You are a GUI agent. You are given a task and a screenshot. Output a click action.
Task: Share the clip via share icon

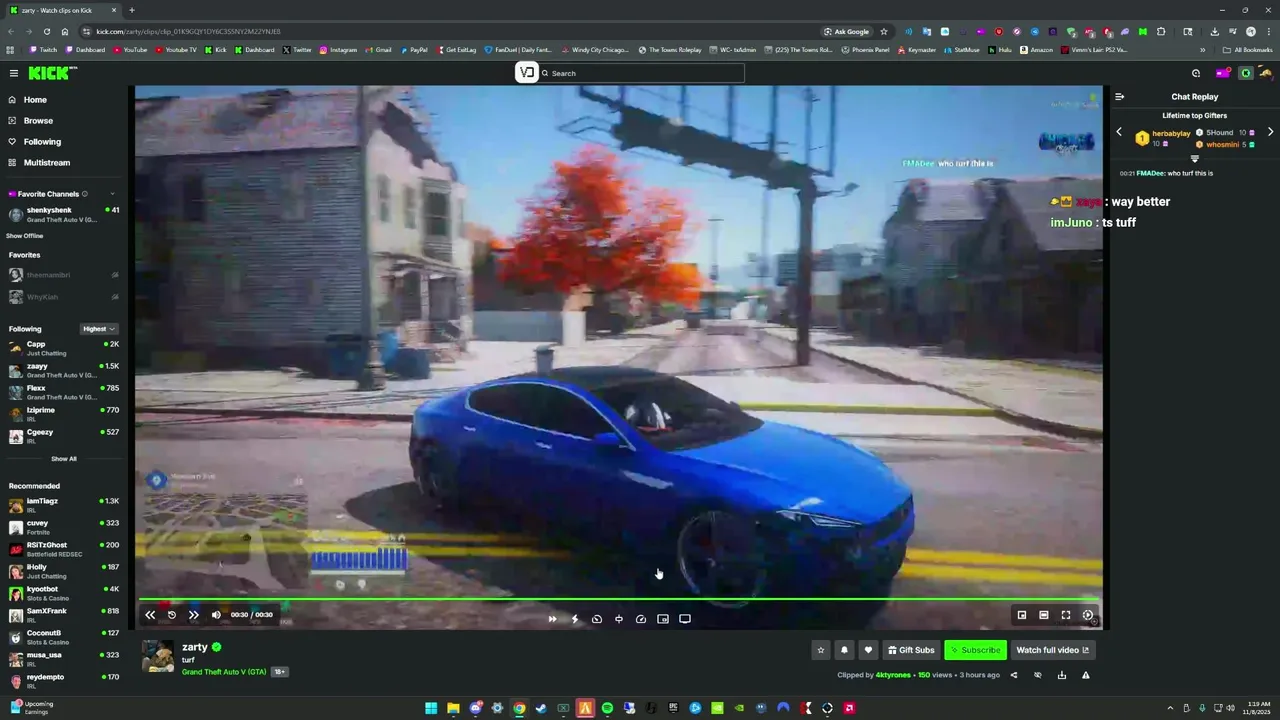(1014, 675)
